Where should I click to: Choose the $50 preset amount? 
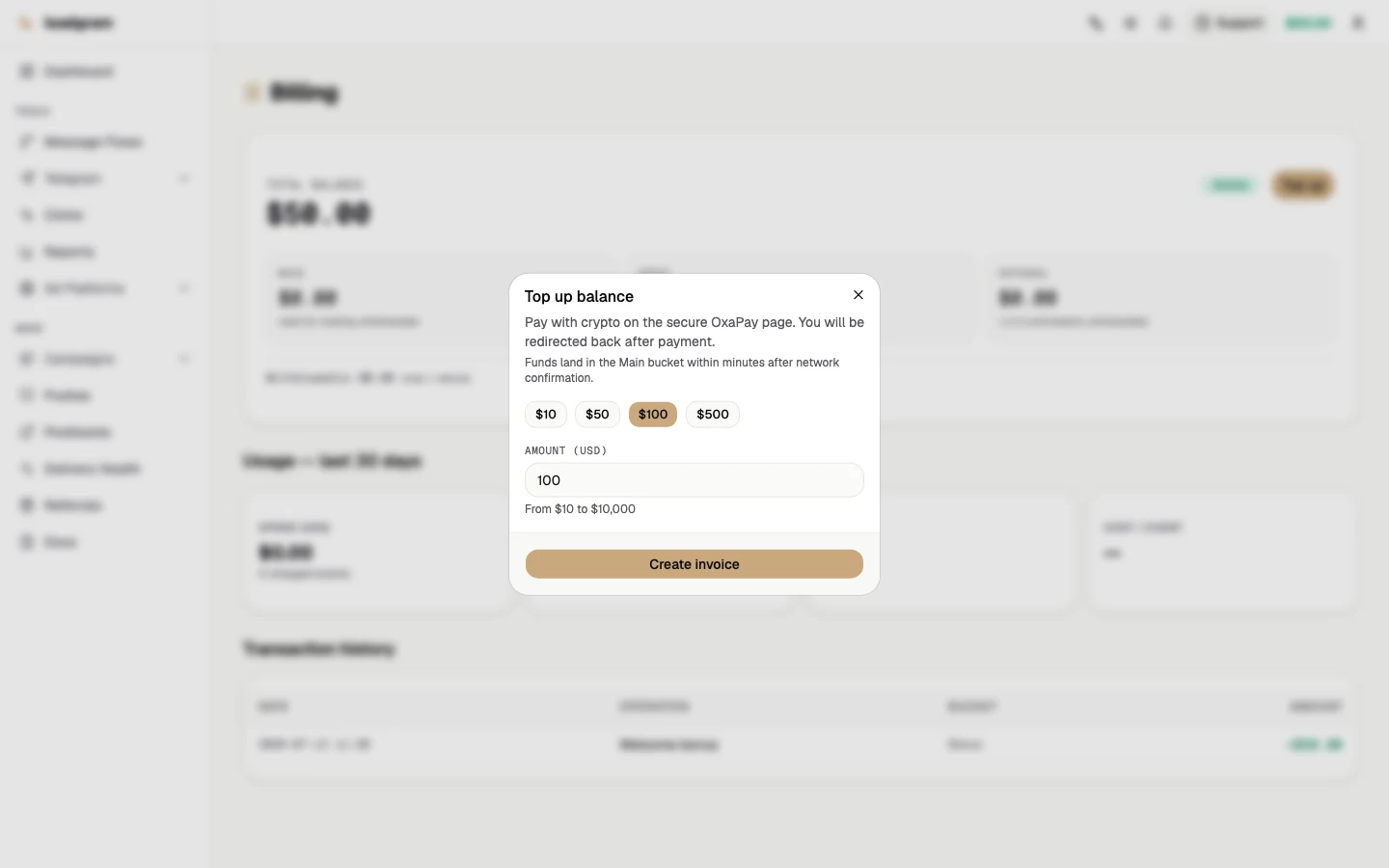597,415
